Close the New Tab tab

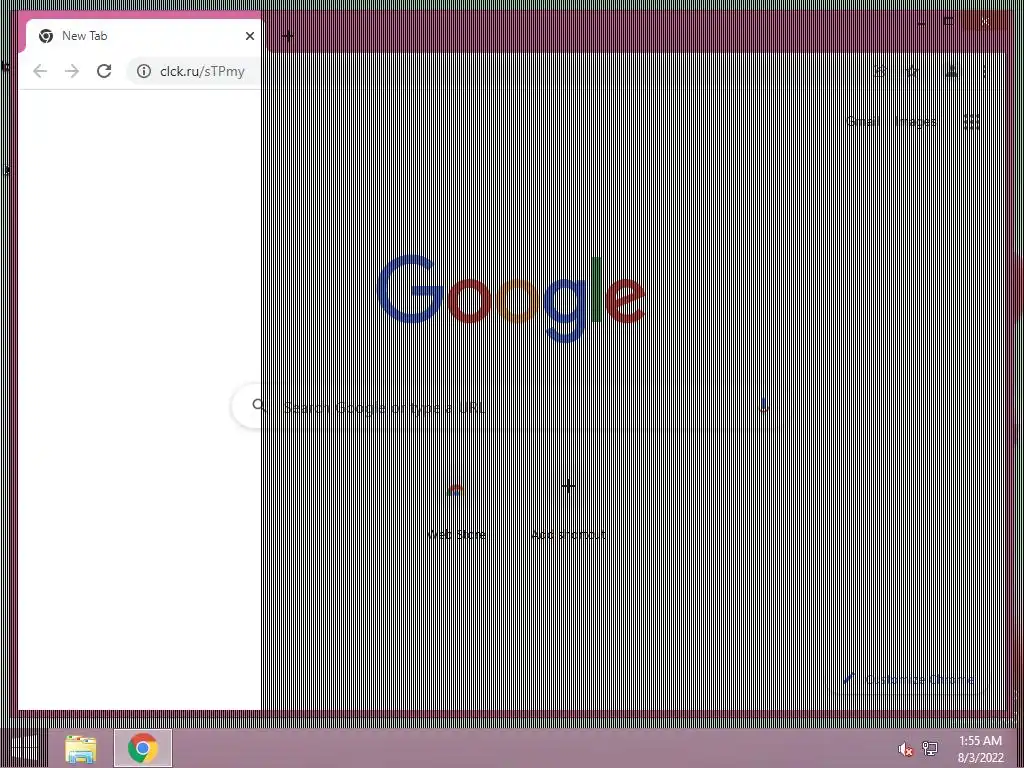click(x=249, y=36)
